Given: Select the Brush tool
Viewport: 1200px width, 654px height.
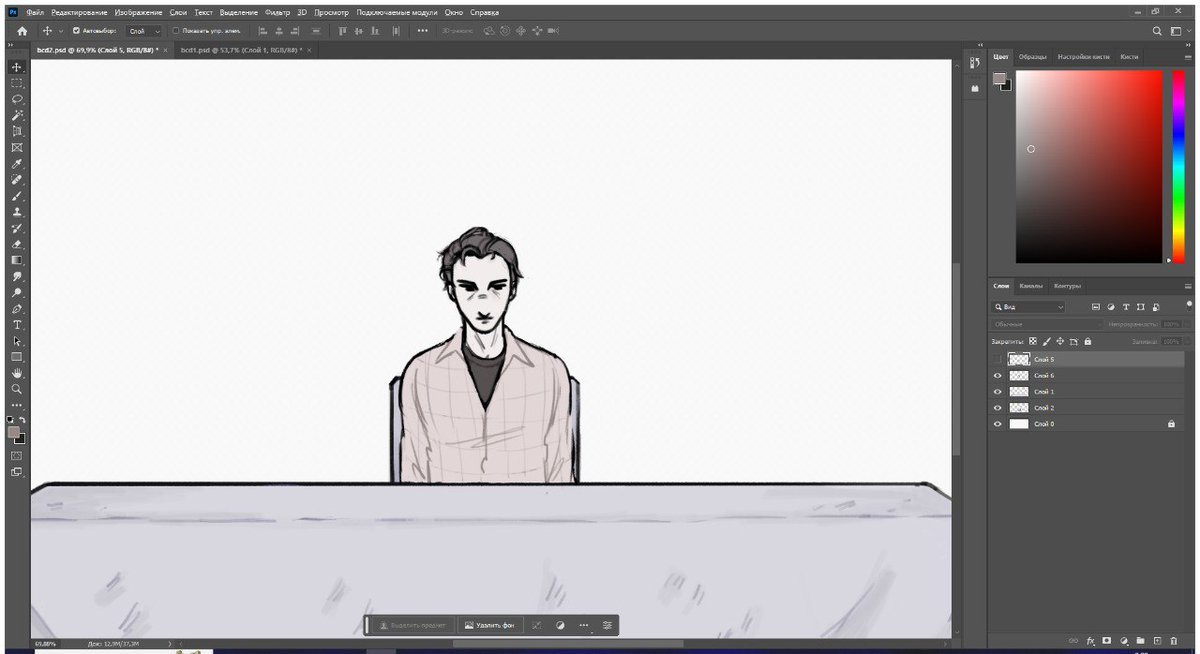Looking at the screenshot, I should click(17, 196).
